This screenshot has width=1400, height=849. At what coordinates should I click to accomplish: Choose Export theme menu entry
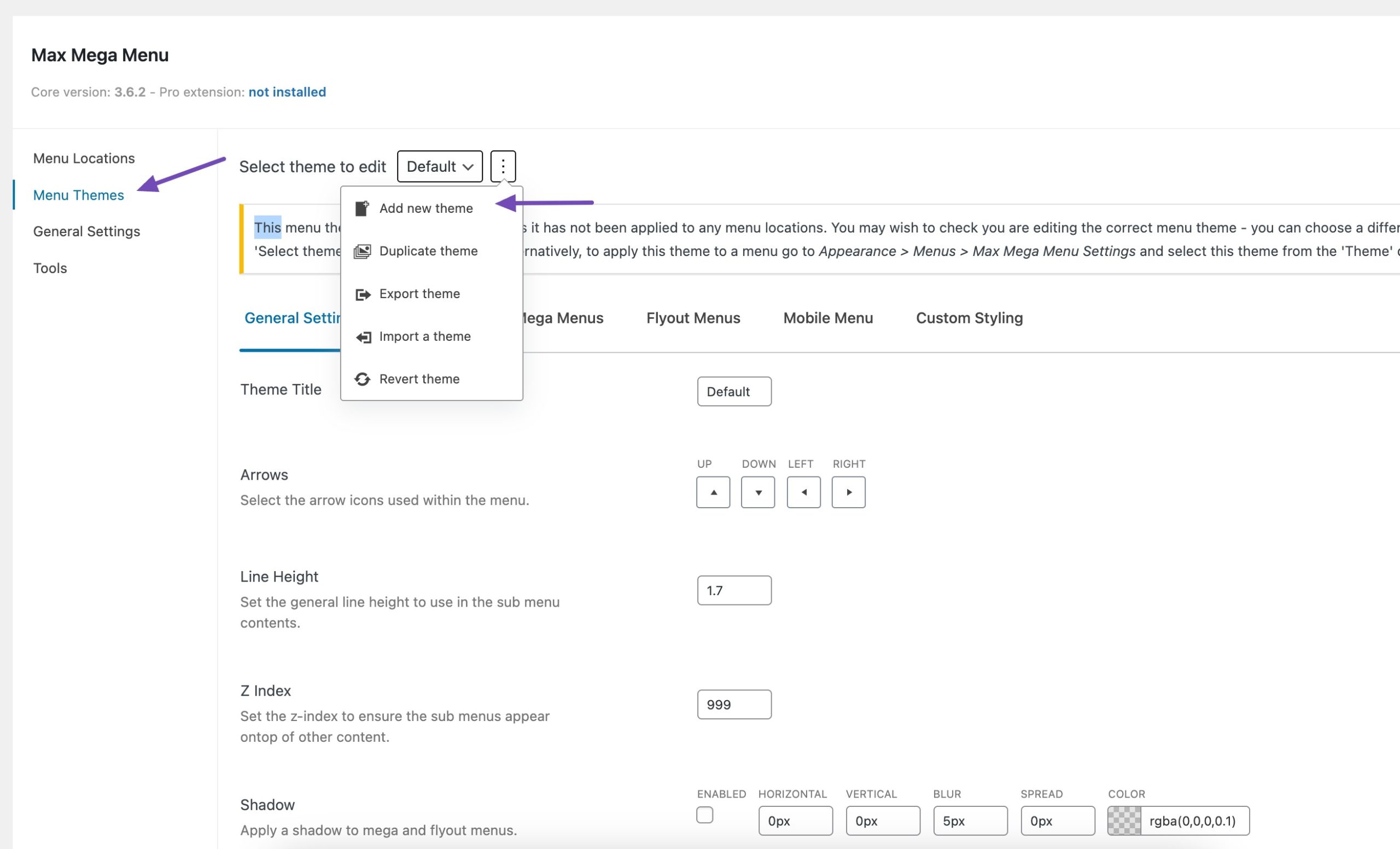[x=431, y=294]
